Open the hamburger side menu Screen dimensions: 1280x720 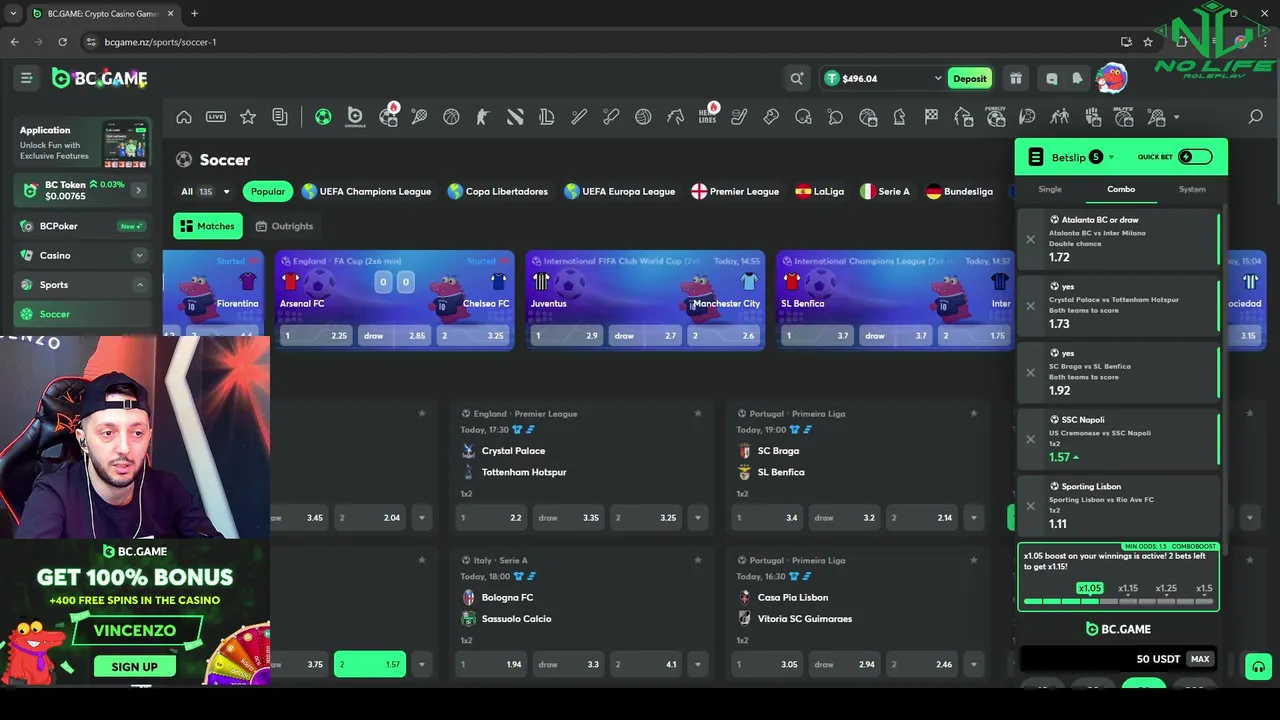tap(27, 78)
